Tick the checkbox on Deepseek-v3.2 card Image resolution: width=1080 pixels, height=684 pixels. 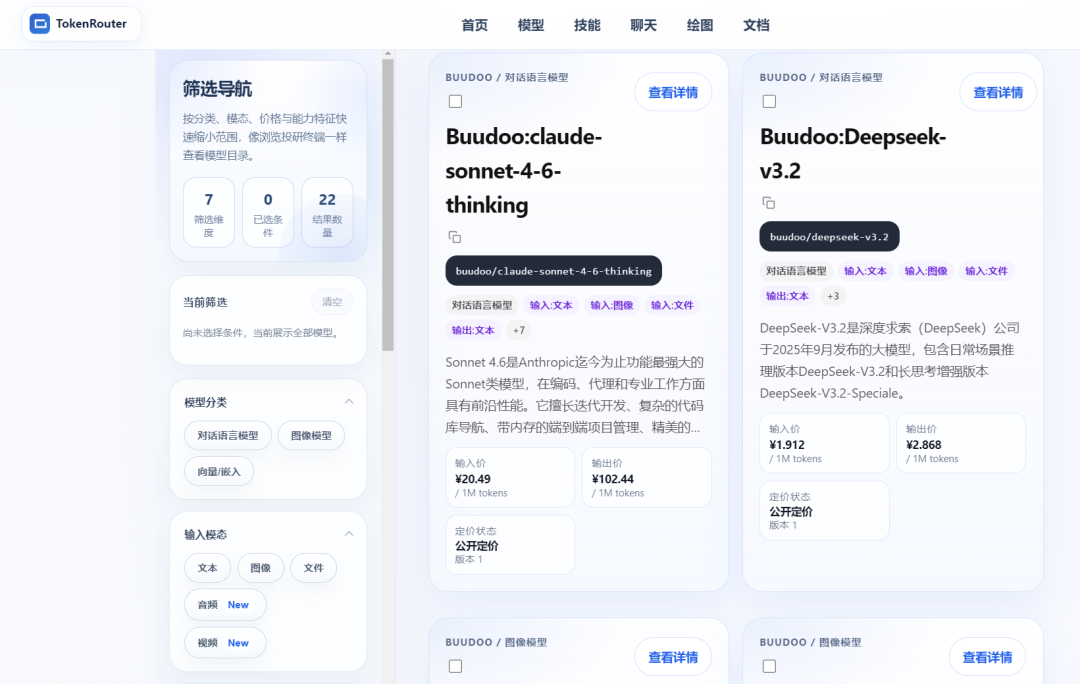point(769,101)
